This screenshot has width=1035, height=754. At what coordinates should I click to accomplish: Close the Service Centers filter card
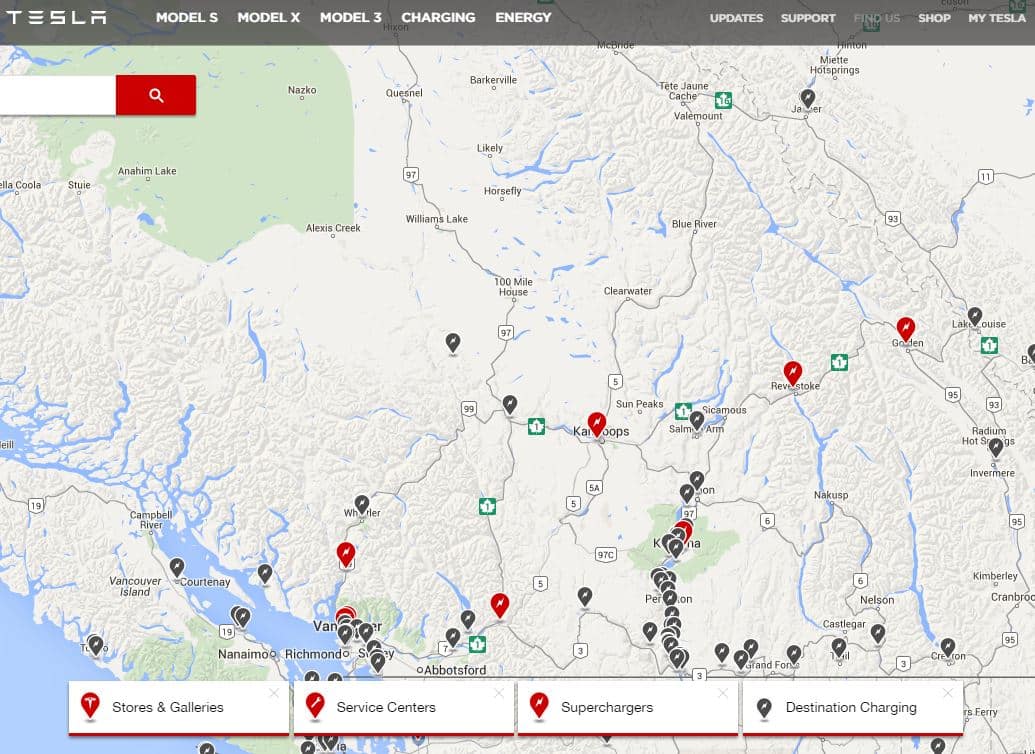pyautogui.click(x=498, y=693)
